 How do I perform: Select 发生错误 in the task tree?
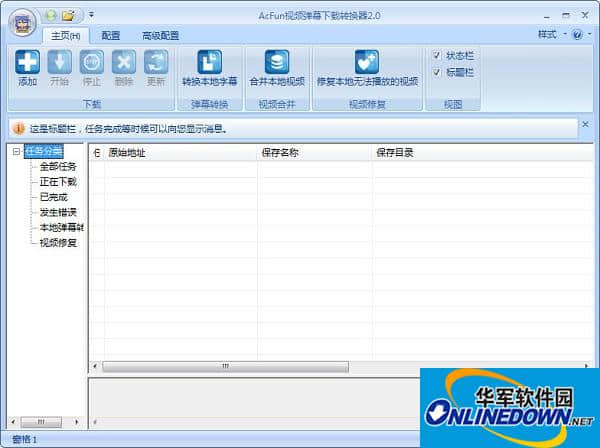point(58,212)
